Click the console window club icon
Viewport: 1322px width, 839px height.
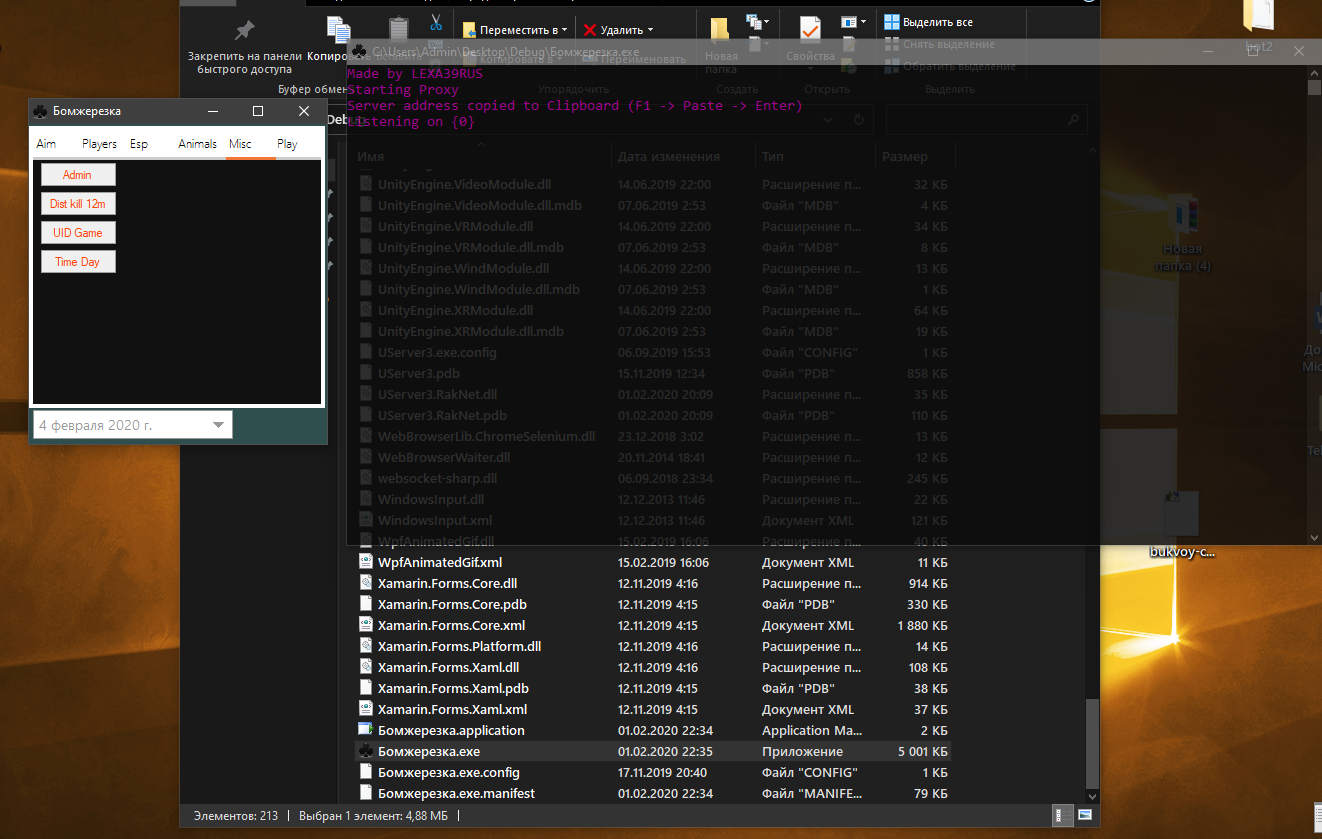(359, 50)
